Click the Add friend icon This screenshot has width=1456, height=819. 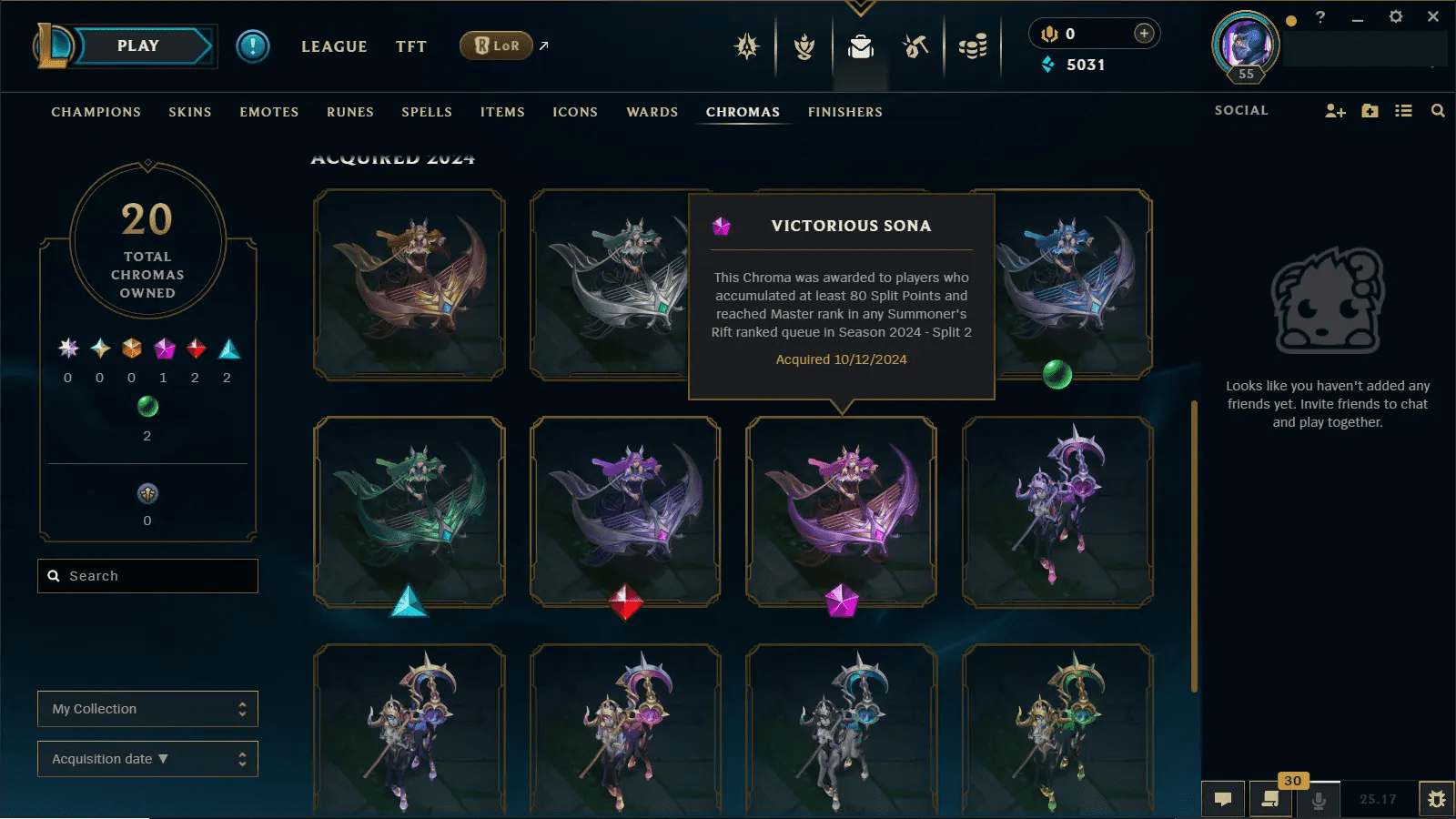click(x=1335, y=111)
